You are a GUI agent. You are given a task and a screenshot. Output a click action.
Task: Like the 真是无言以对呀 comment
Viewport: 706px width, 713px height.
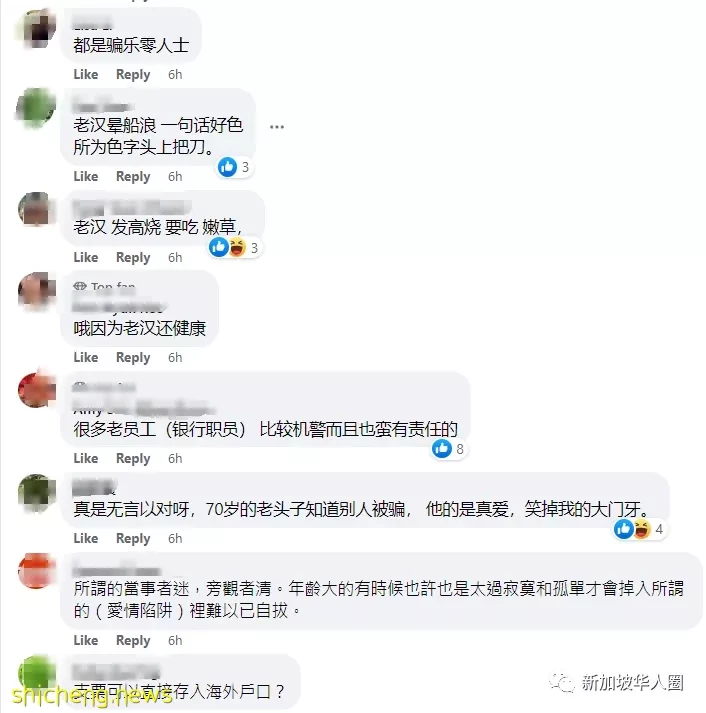(86, 538)
